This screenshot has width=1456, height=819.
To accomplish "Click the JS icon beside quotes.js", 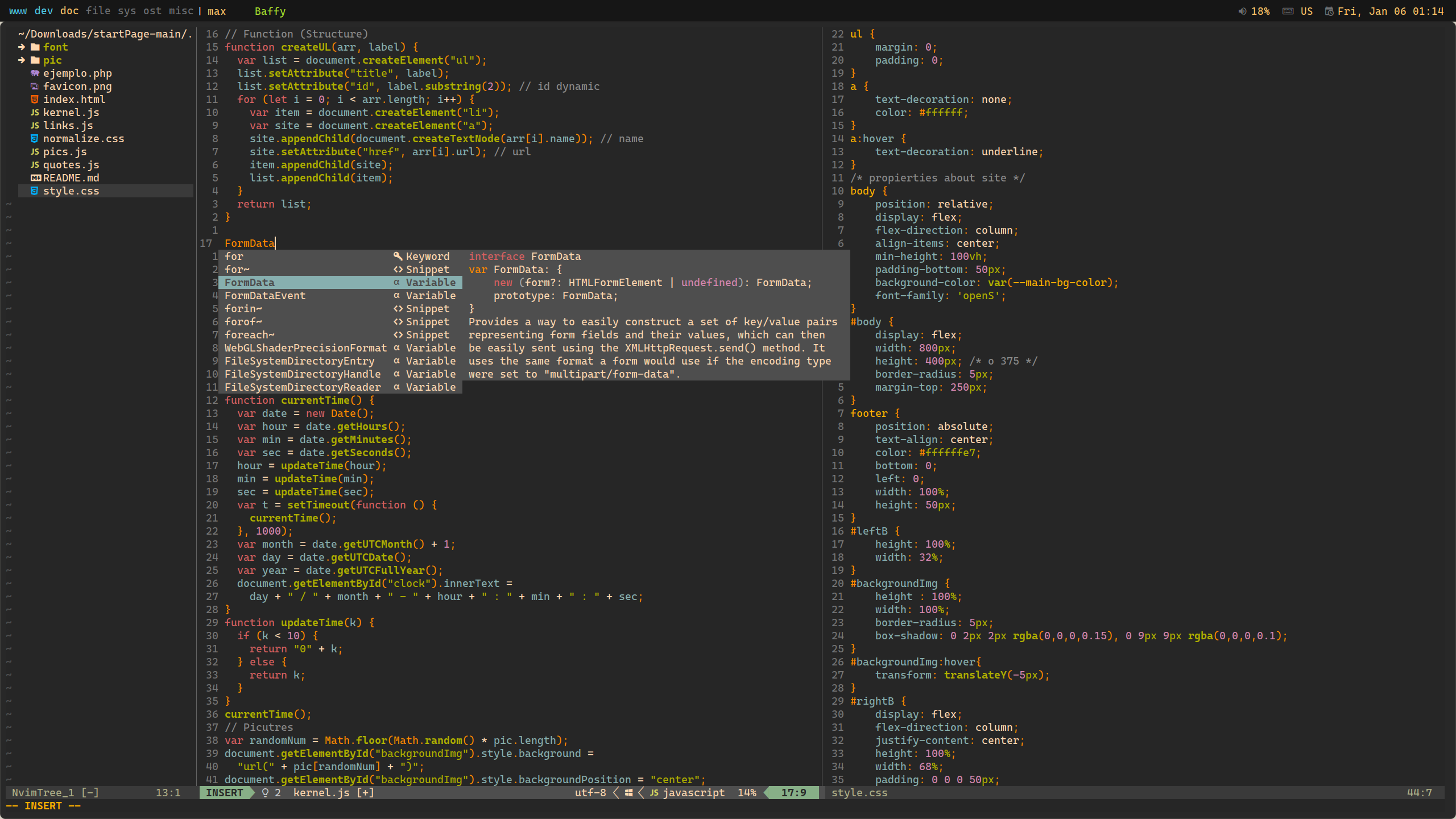I will coord(35,165).
